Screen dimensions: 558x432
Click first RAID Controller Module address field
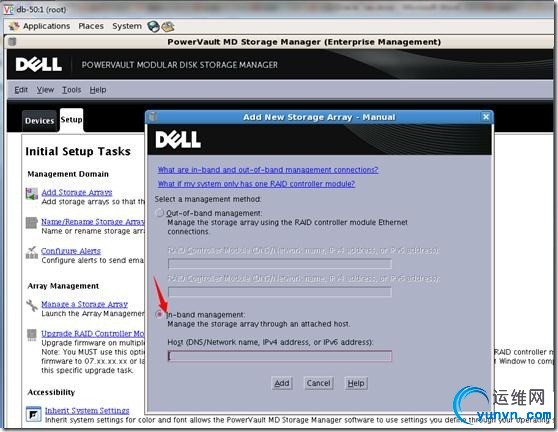(280, 264)
